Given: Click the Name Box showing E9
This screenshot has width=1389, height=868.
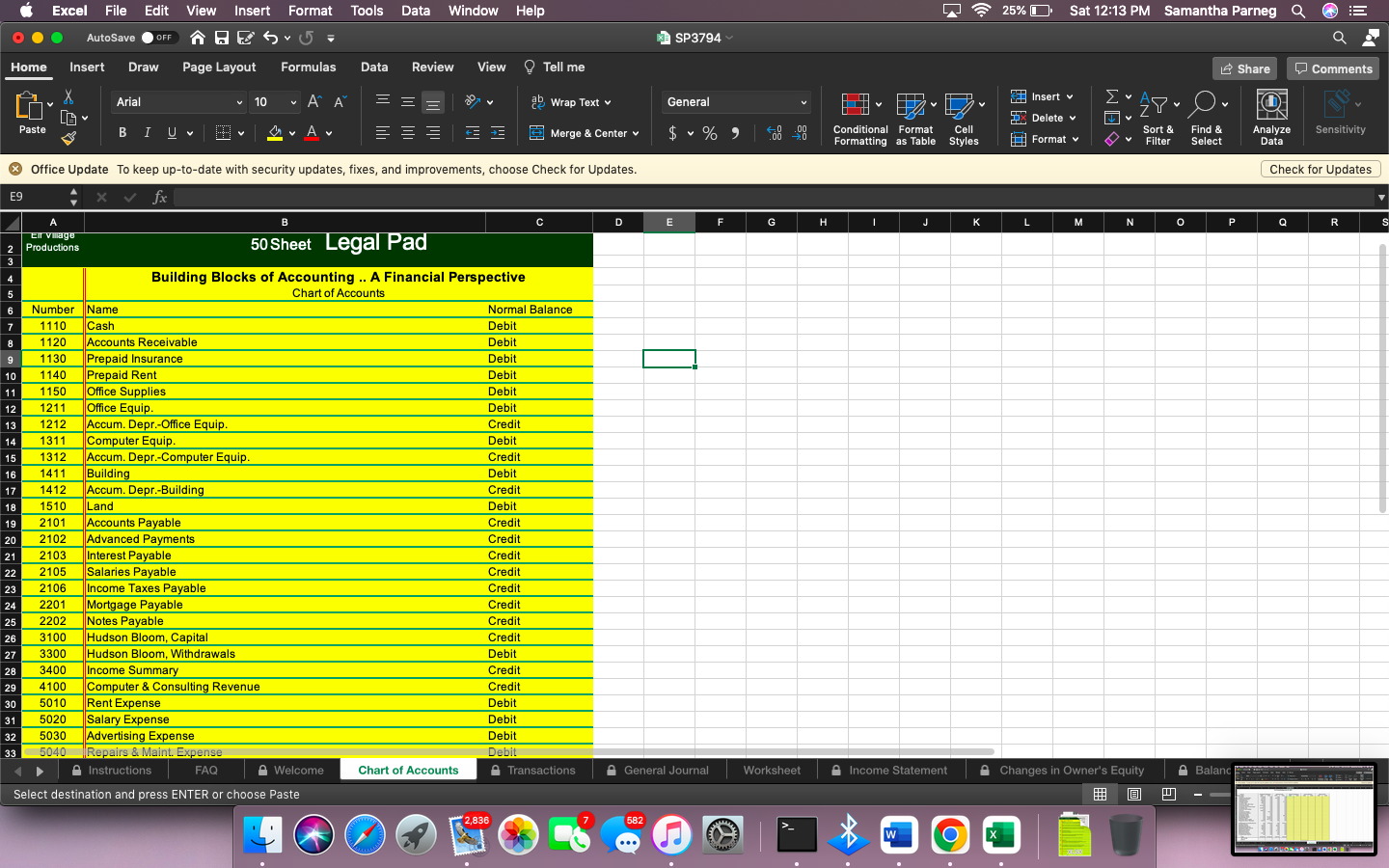Looking at the screenshot, I should (37, 197).
